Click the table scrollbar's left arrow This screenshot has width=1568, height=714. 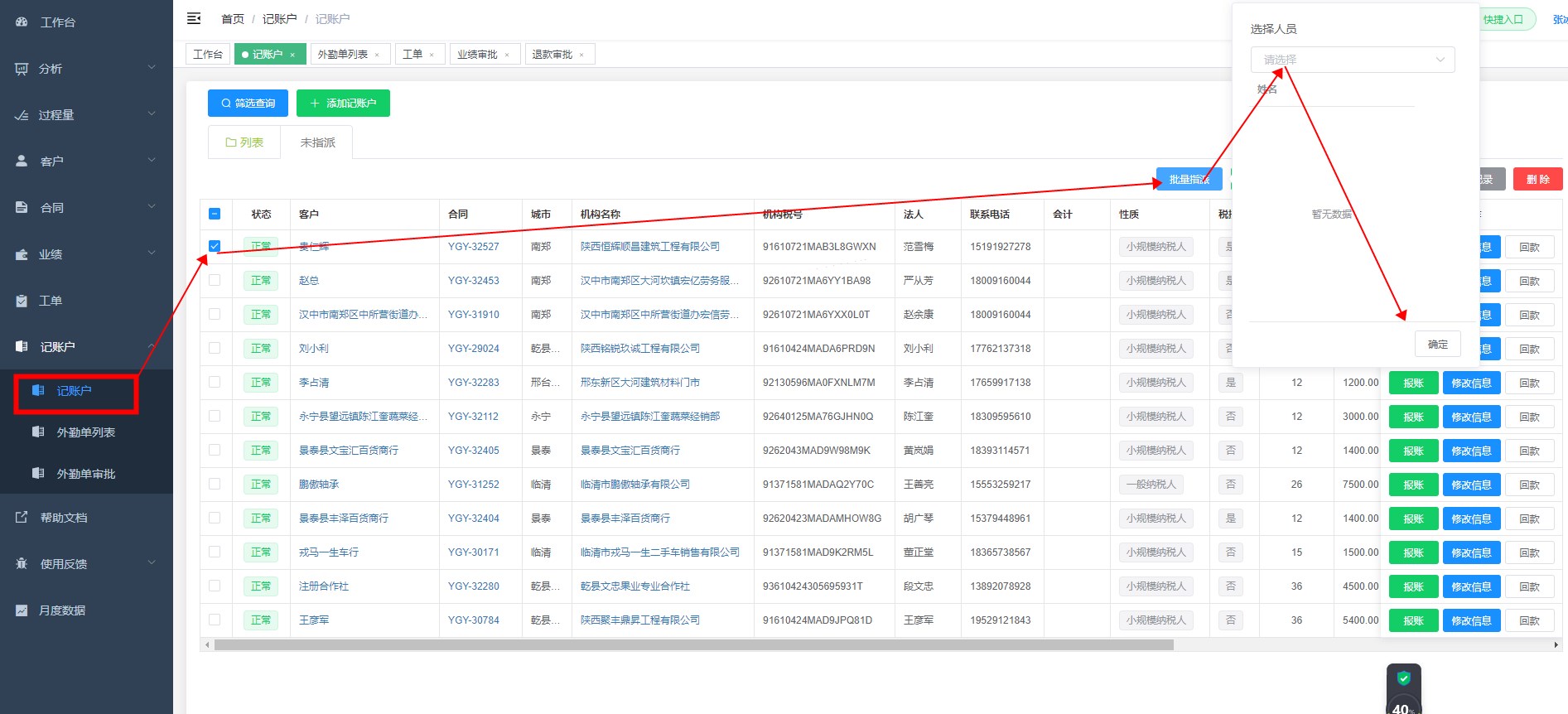[207, 644]
